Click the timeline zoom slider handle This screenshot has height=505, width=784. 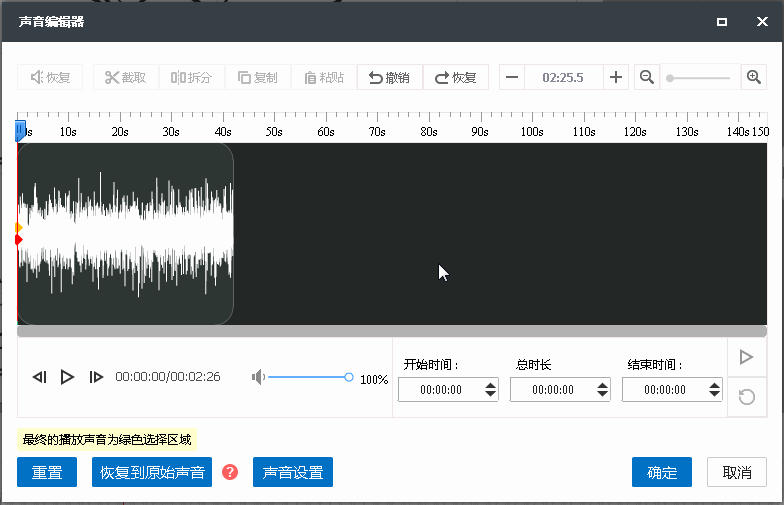click(670, 78)
